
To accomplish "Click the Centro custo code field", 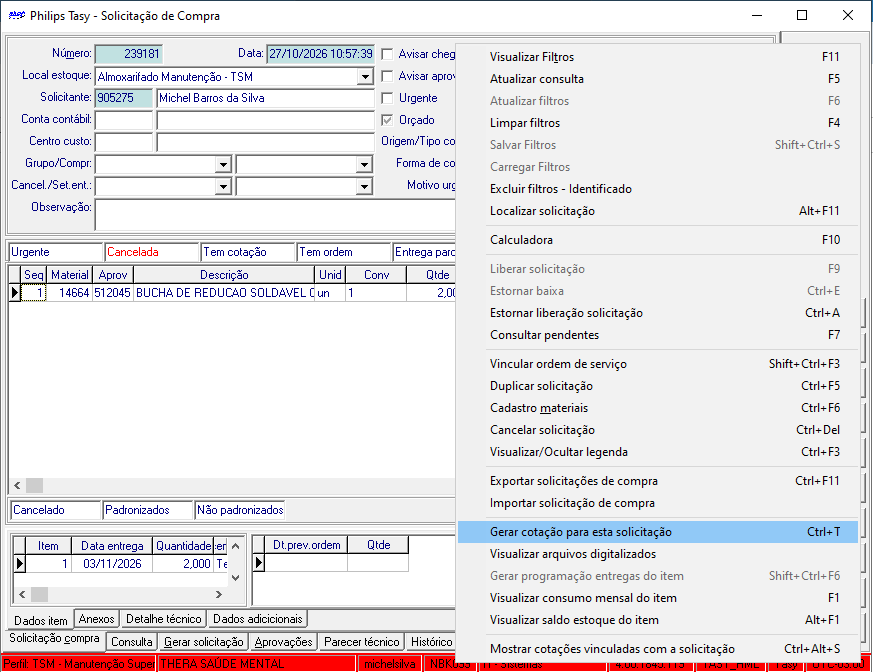I will pos(124,142).
